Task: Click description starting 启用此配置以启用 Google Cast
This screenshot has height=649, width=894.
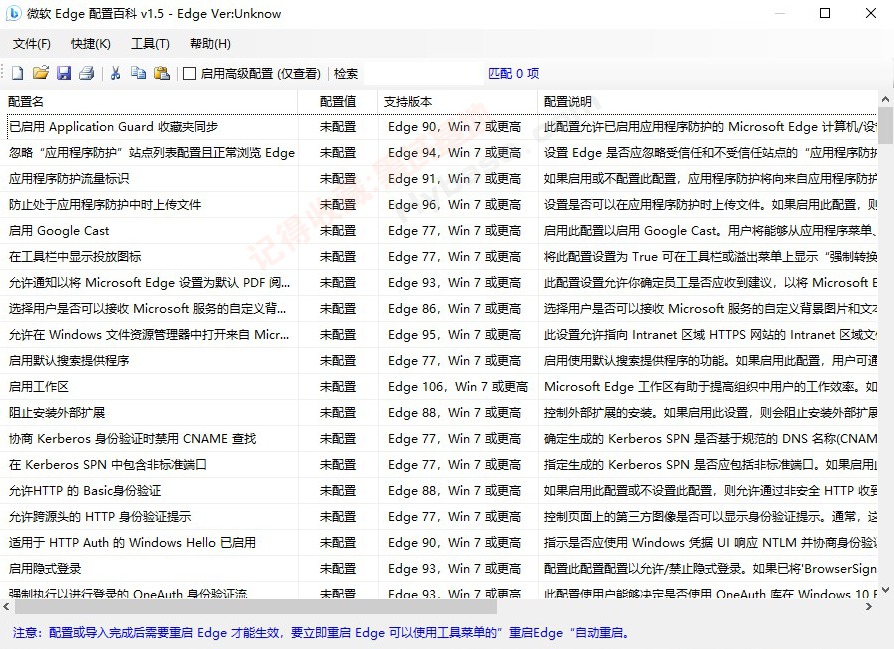Action: click(710, 231)
